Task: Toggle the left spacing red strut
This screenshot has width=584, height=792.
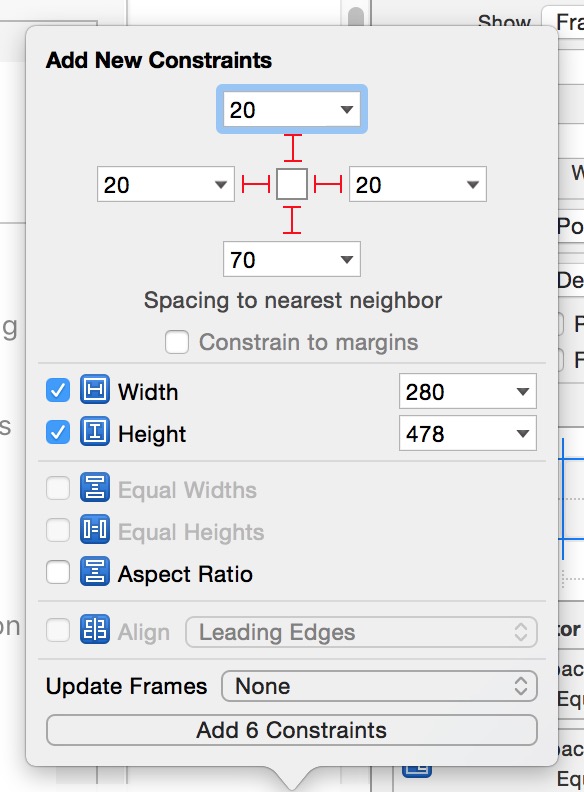Action: 256,184
